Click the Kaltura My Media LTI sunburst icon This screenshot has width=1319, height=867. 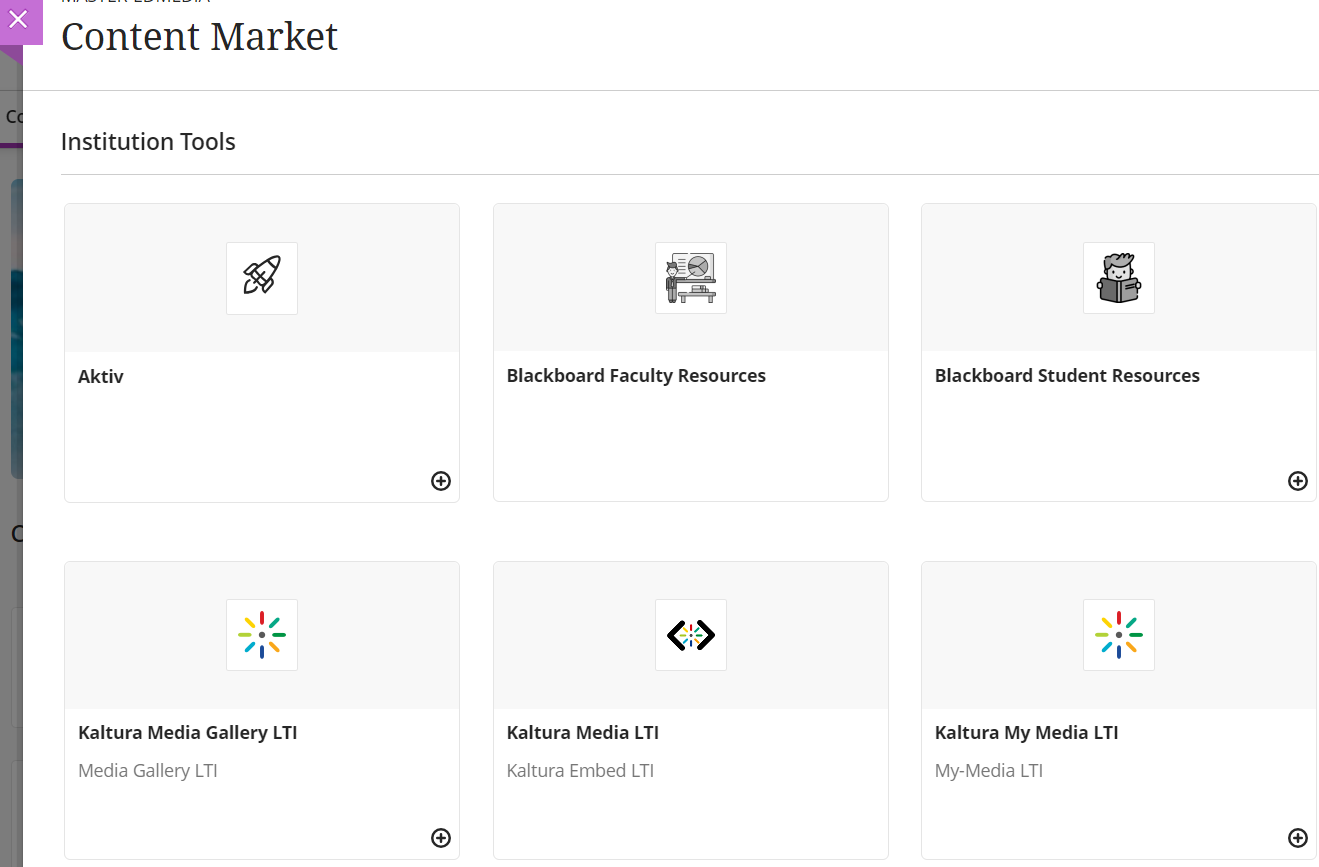[x=1118, y=635]
